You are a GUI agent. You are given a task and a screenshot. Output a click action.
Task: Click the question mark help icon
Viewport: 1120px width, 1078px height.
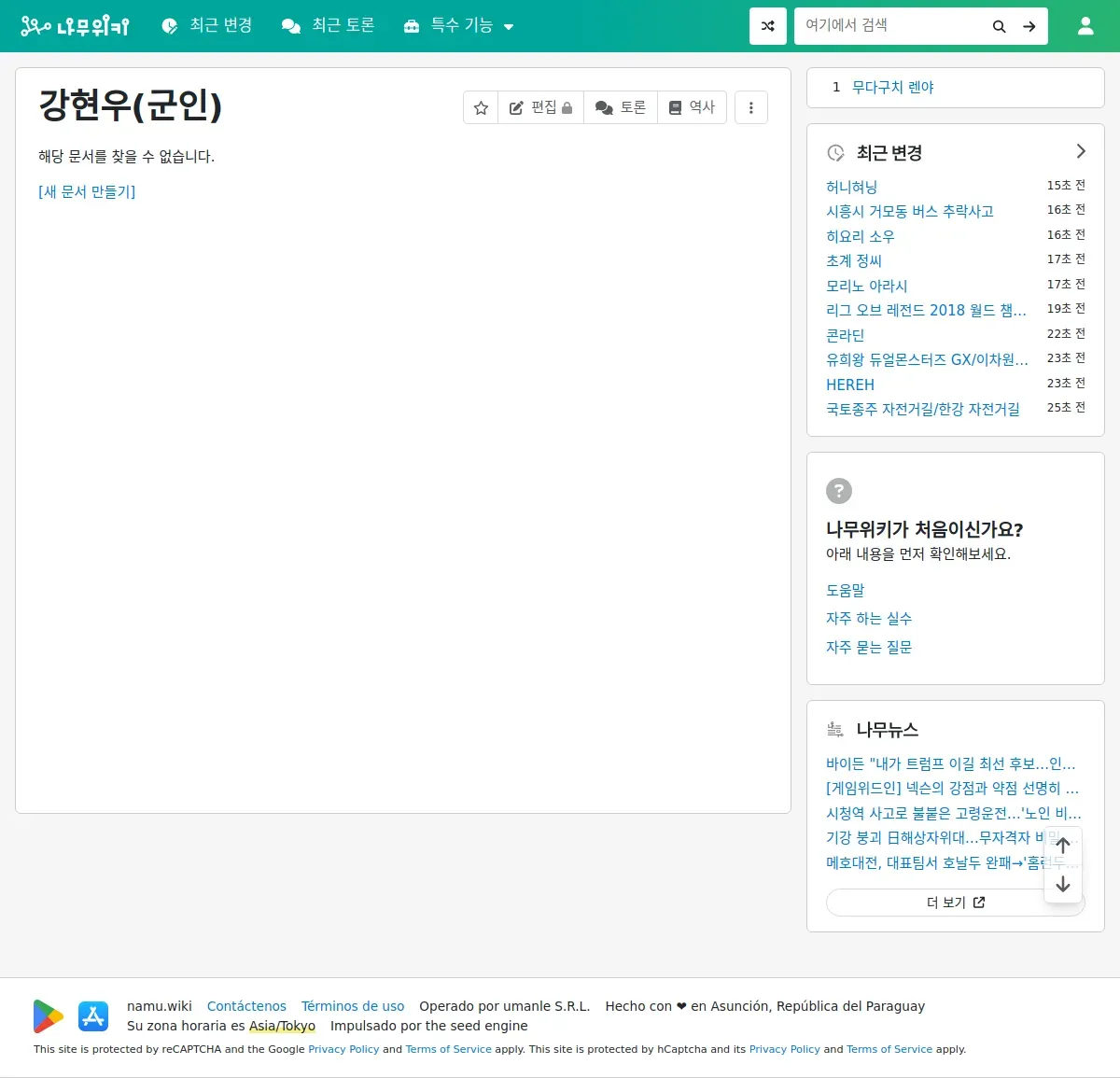pyautogui.click(x=839, y=491)
